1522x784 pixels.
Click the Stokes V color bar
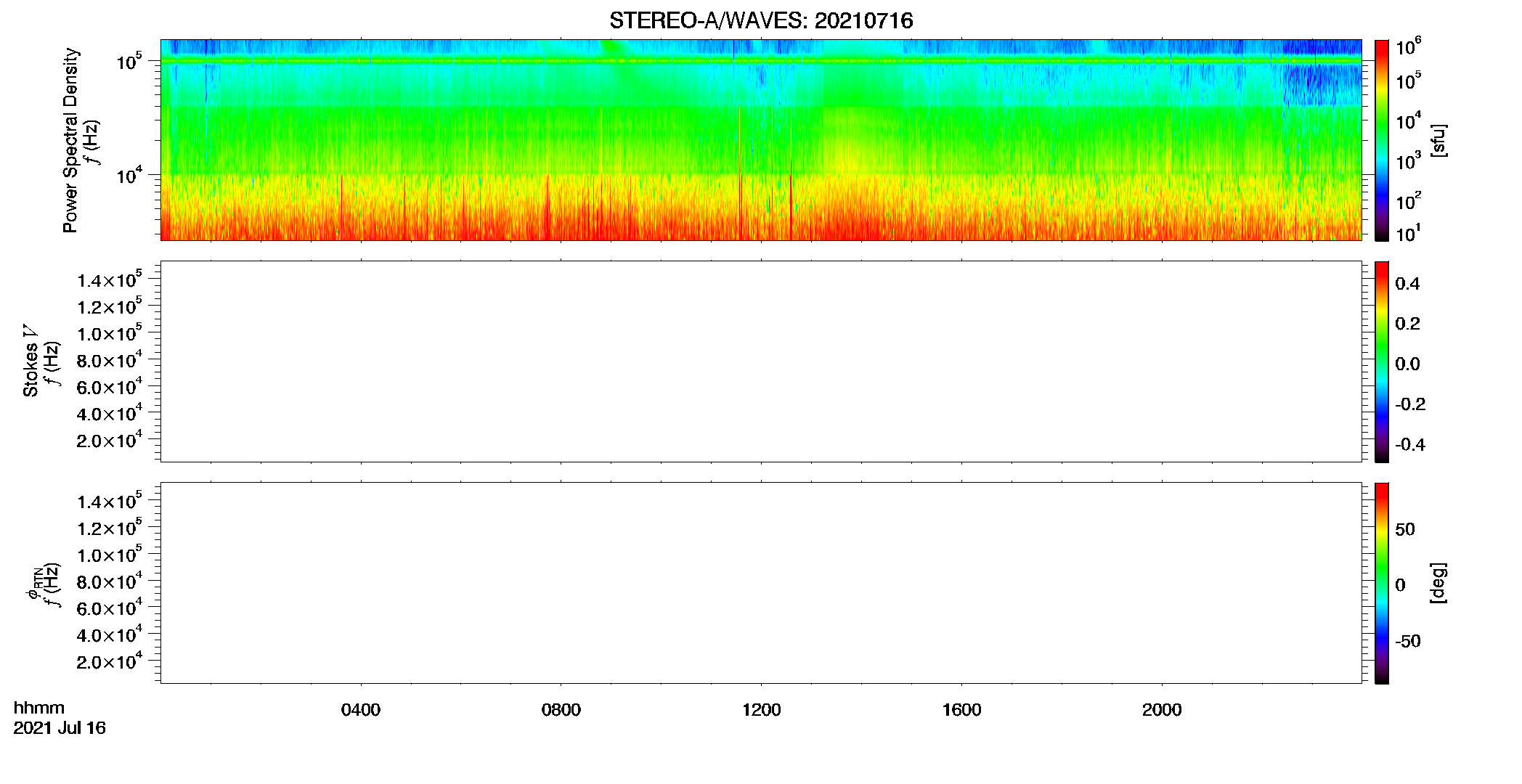coord(1381,362)
